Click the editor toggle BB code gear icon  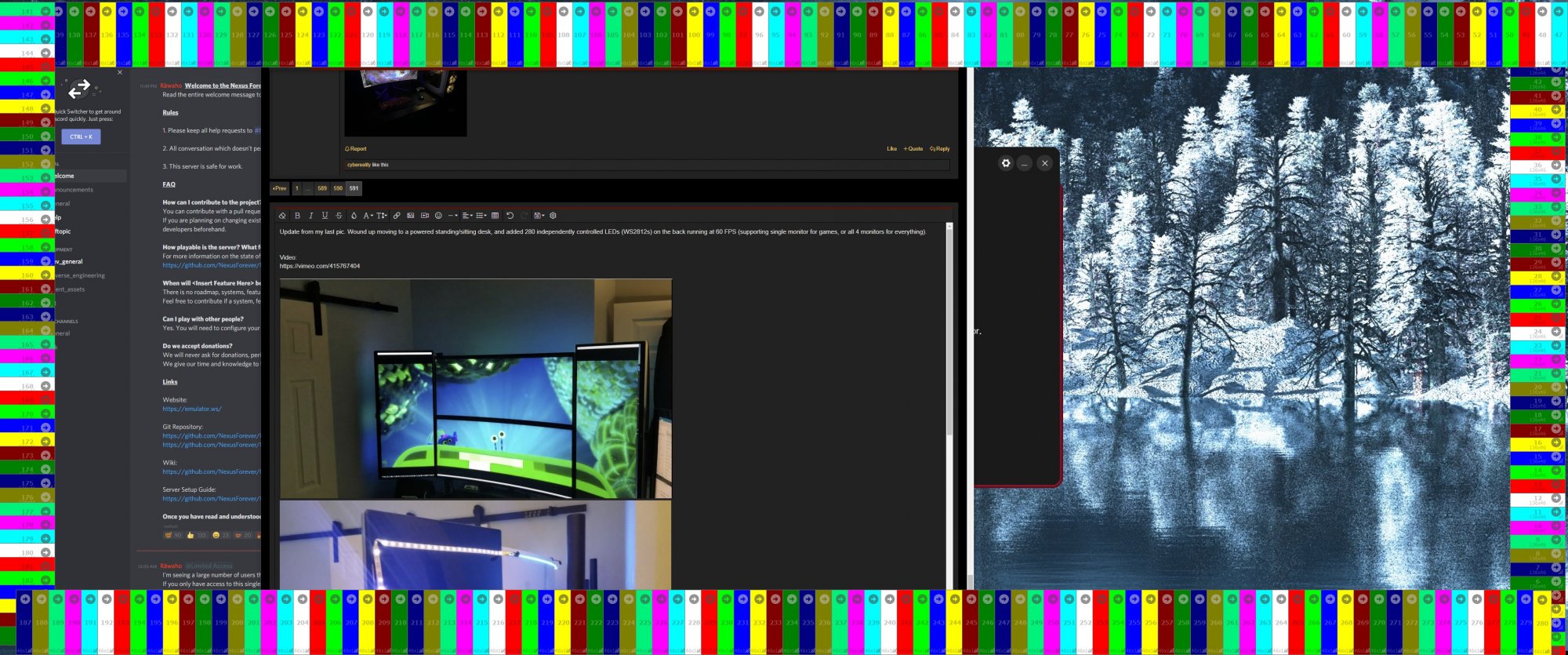click(553, 216)
